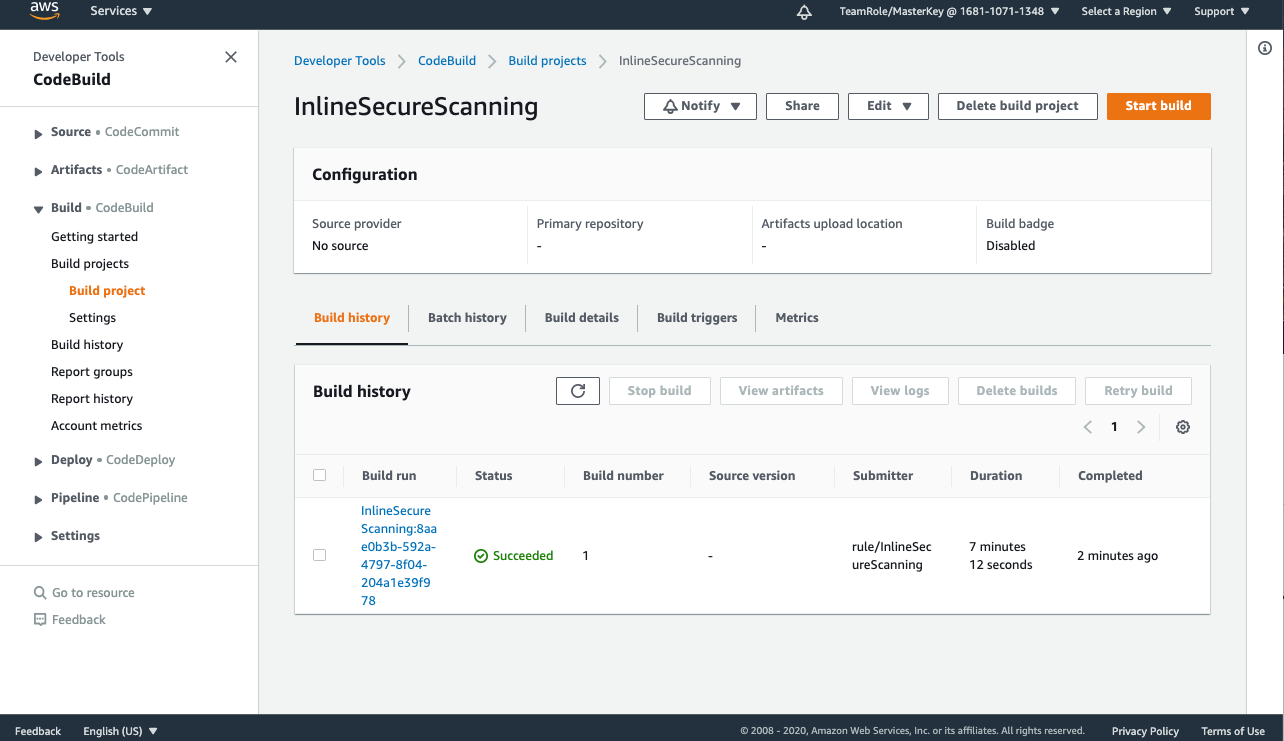Click the green Succeeded status icon
Screen dimensions: 1284x741
click(x=481, y=556)
